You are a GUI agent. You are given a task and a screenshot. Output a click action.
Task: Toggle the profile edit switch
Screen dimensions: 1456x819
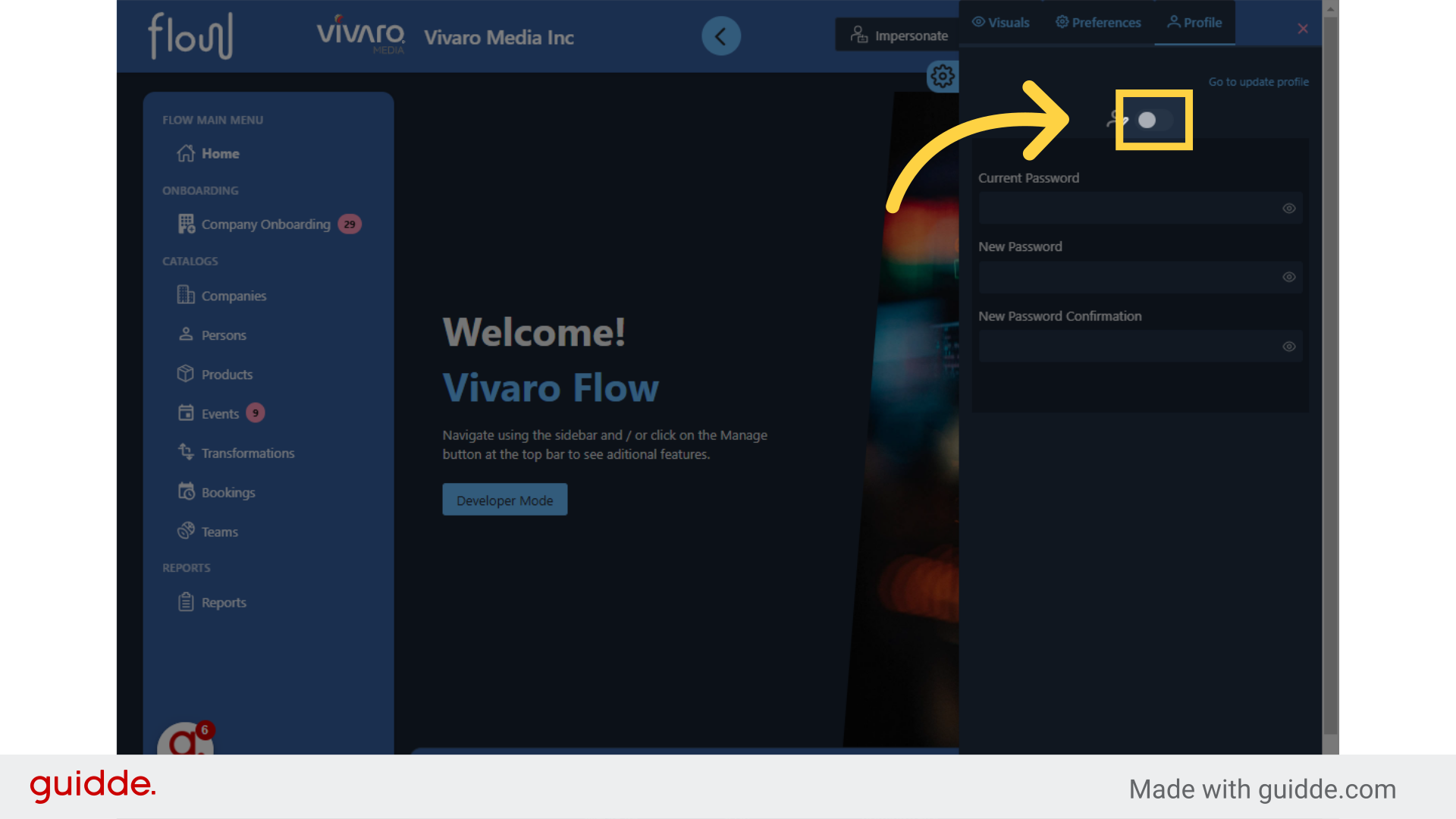[x=1154, y=120]
